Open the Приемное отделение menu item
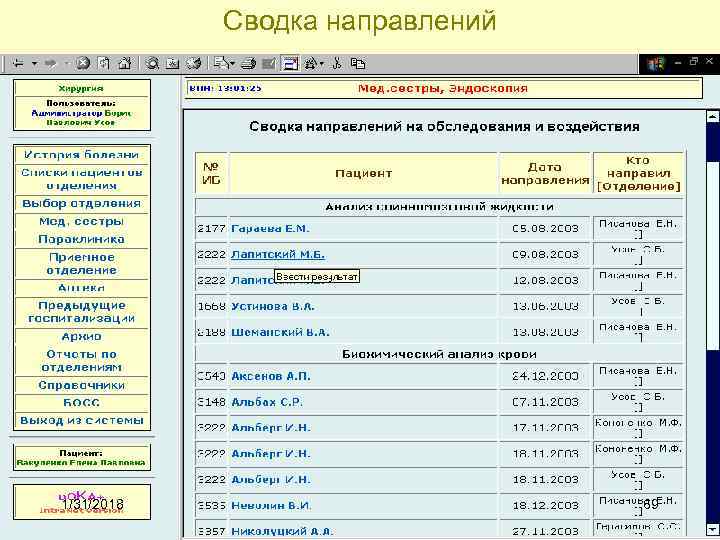 tap(81, 264)
